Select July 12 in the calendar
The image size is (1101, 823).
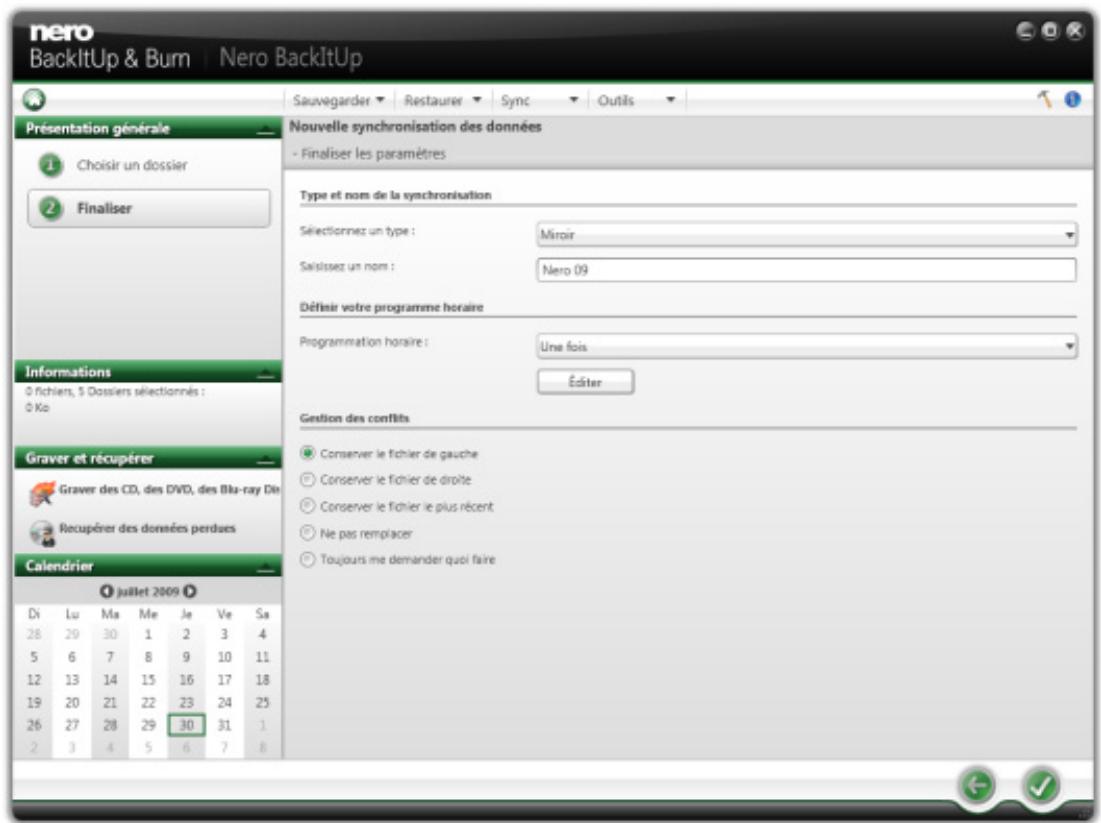pyautogui.click(x=34, y=680)
